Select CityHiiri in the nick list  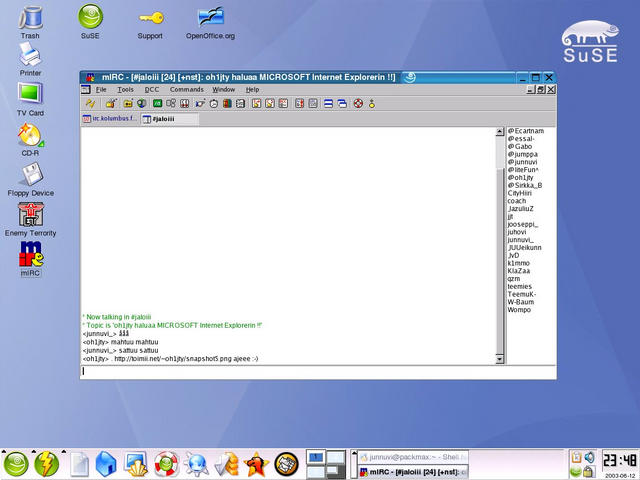[x=520, y=193]
